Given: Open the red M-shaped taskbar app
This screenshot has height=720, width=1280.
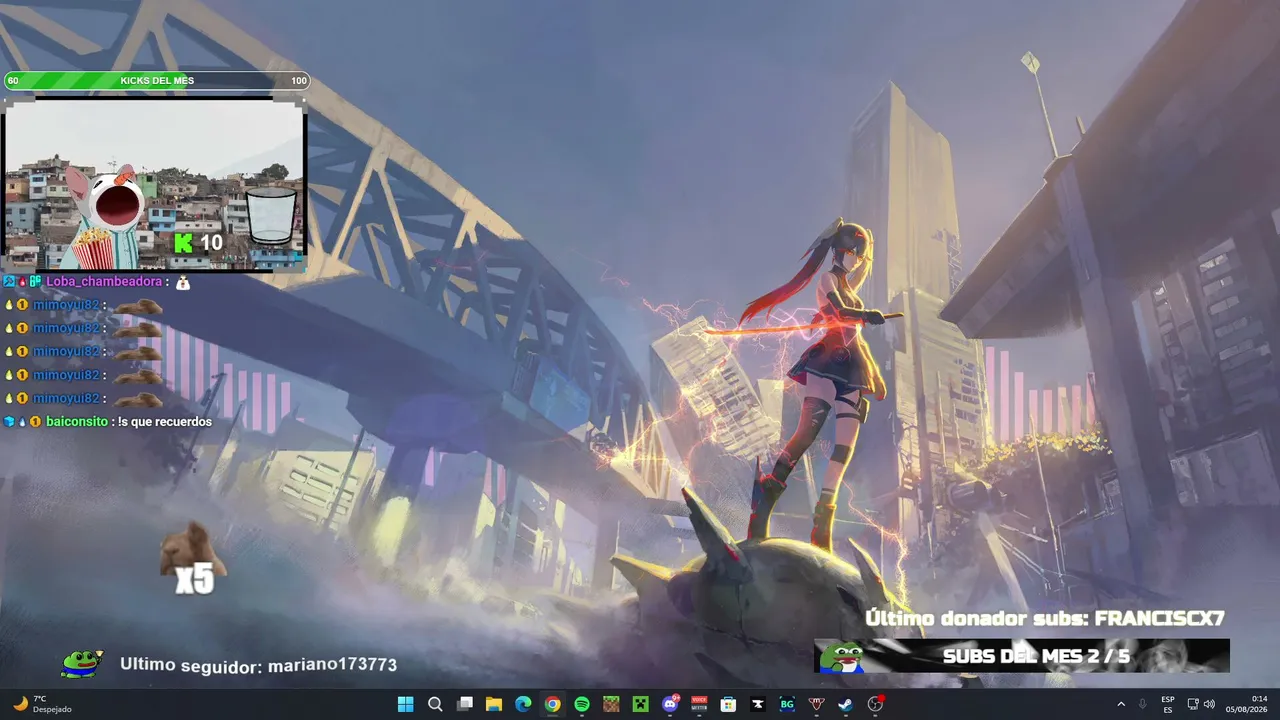Looking at the screenshot, I should [x=817, y=704].
